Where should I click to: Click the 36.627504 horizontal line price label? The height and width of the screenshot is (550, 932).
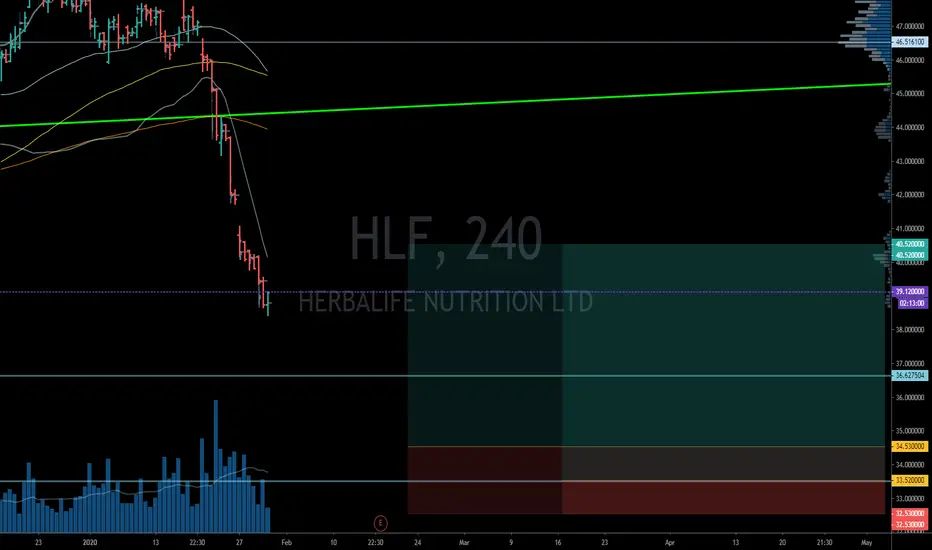pos(910,376)
